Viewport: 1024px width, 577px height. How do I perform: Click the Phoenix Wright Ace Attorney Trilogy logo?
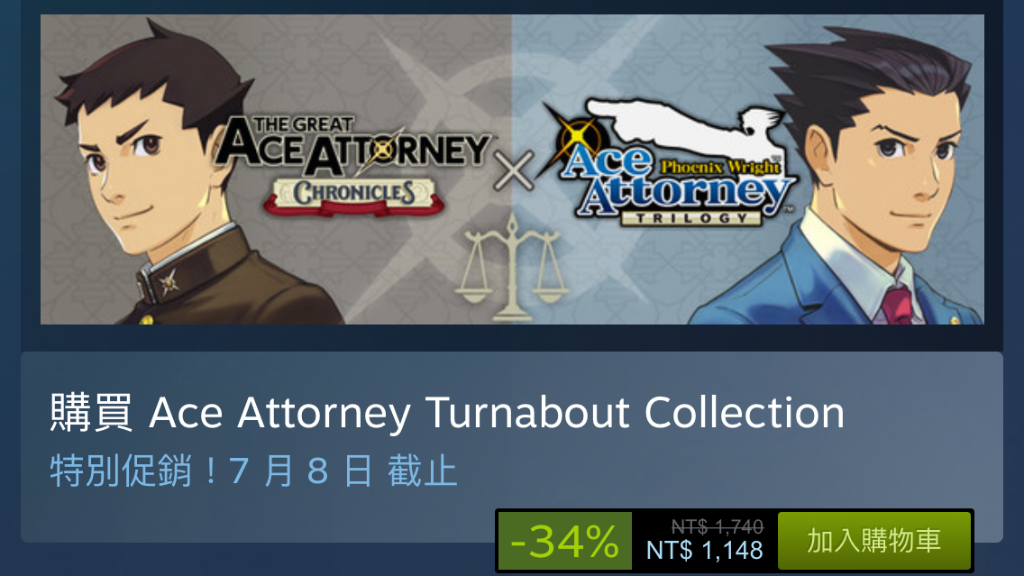point(671,163)
